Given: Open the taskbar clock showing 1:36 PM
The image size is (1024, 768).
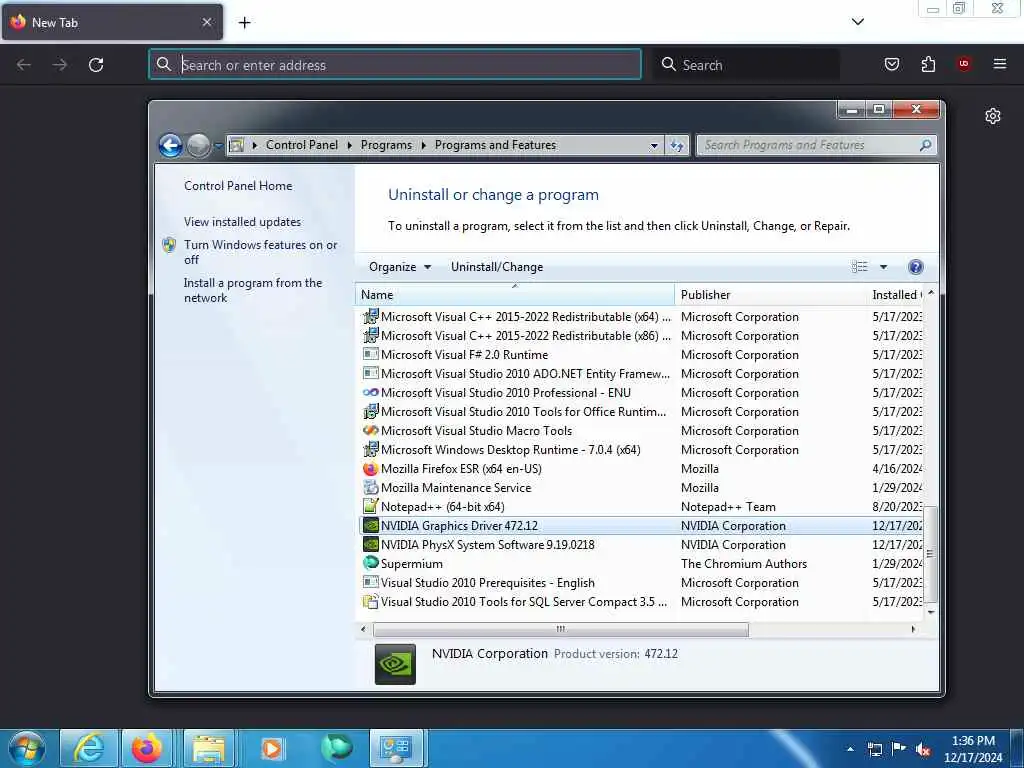Looking at the screenshot, I should (x=973, y=749).
